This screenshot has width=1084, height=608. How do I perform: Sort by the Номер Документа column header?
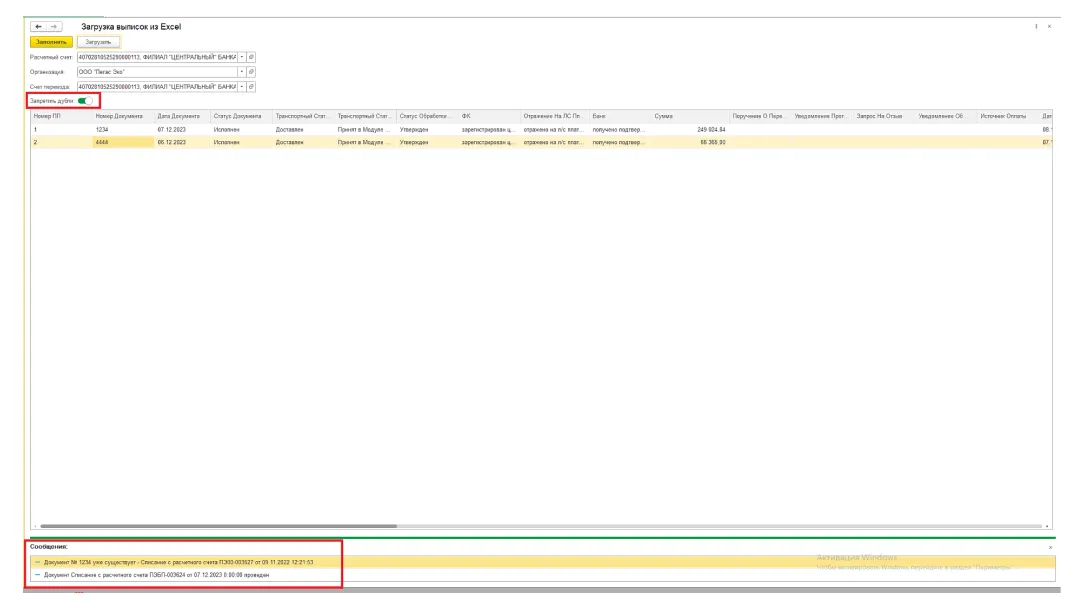tap(123, 116)
